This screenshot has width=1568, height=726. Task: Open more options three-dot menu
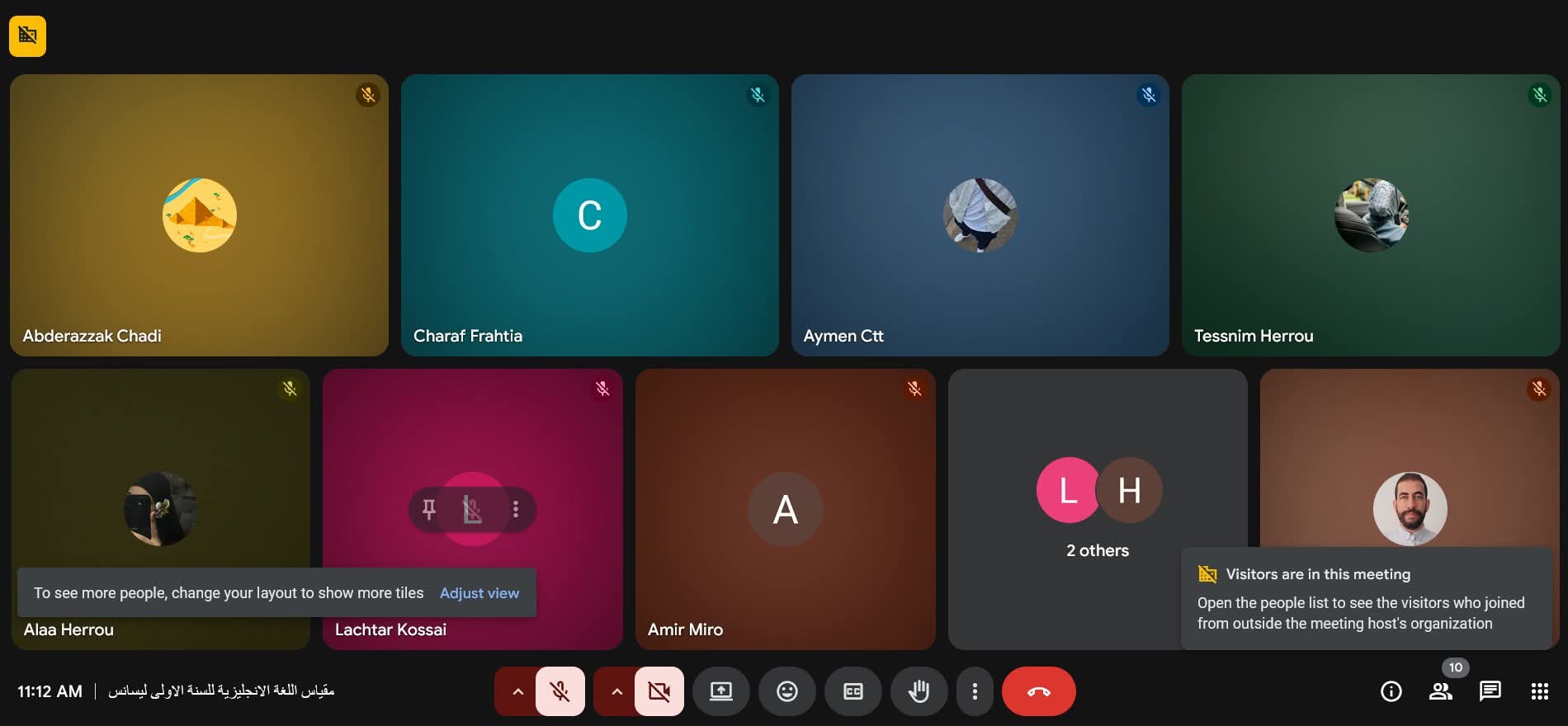[975, 691]
